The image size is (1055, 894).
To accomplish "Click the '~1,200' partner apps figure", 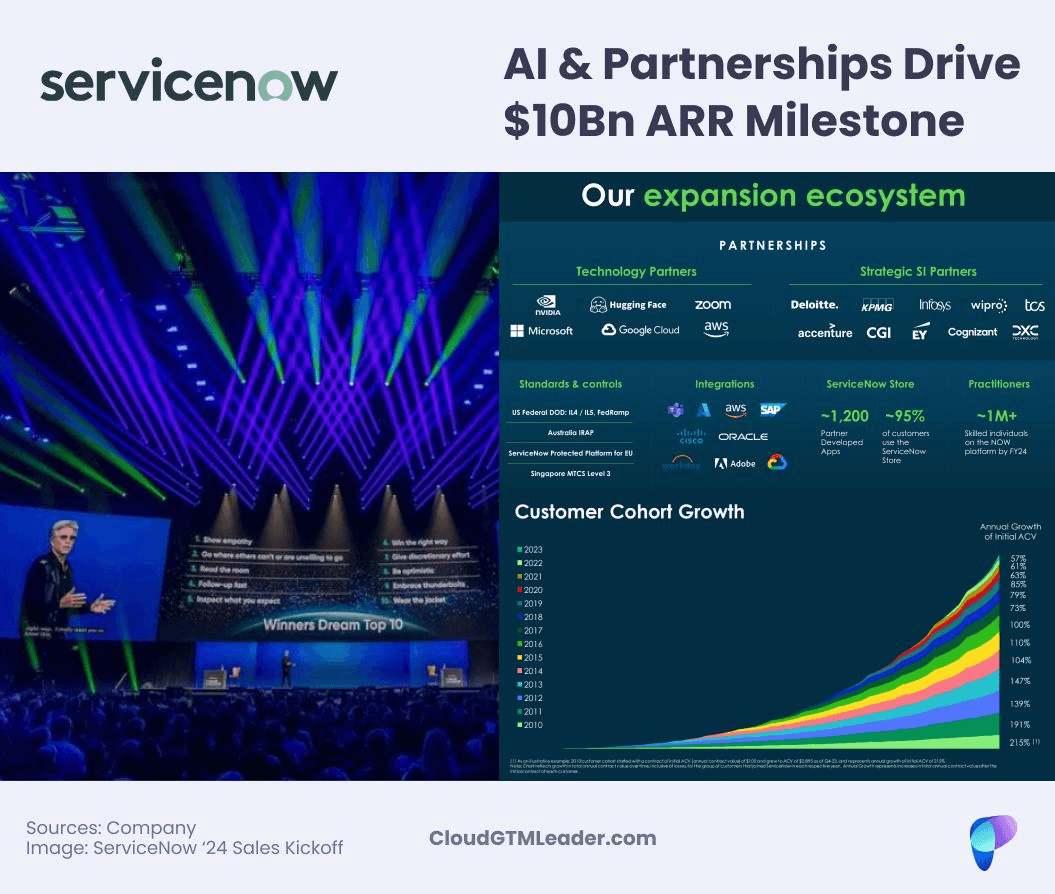I will click(x=844, y=416).
